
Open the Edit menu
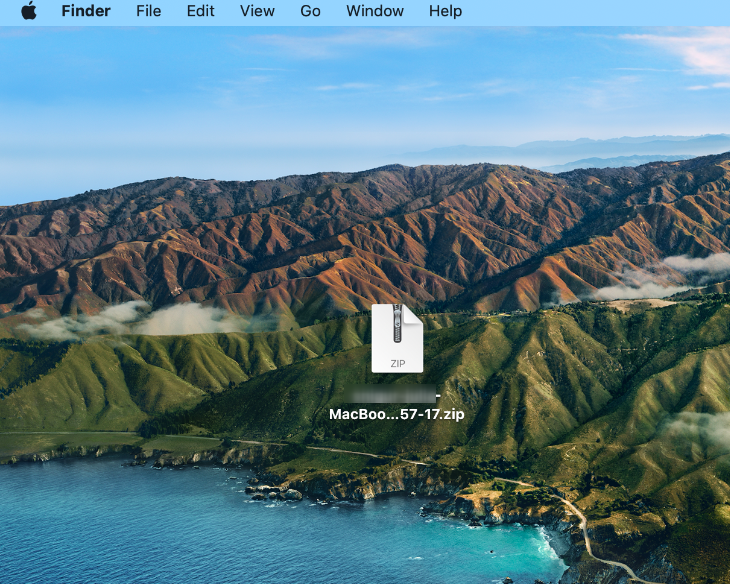click(200, 12)
